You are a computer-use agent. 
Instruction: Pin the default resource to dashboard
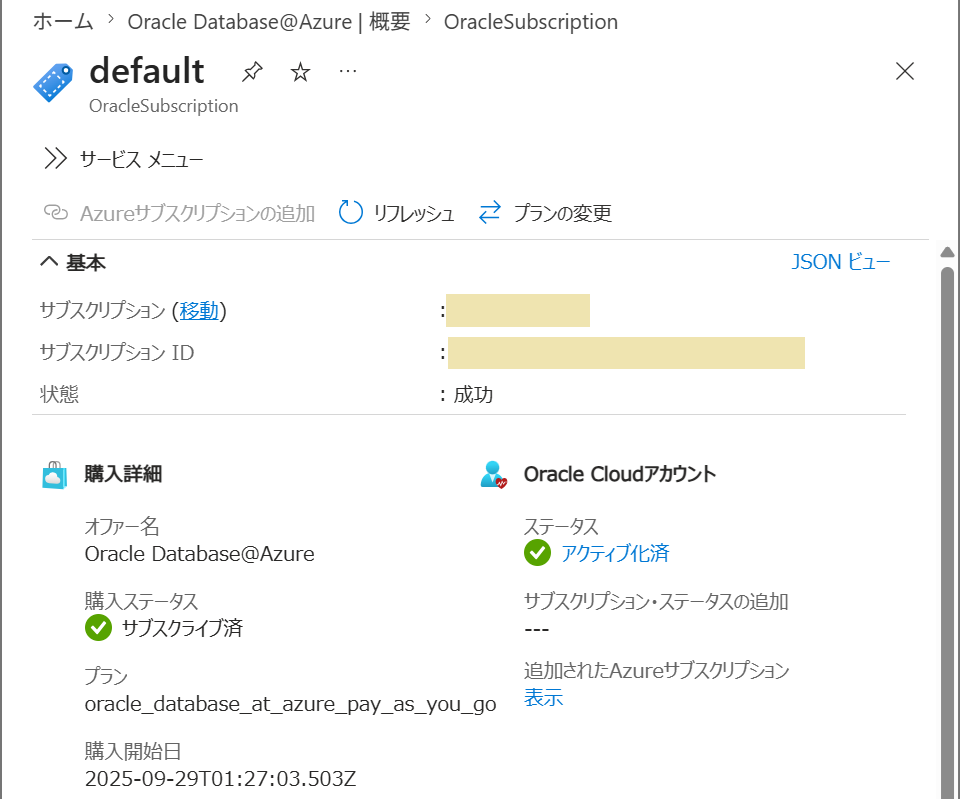[x=252, y=72]
